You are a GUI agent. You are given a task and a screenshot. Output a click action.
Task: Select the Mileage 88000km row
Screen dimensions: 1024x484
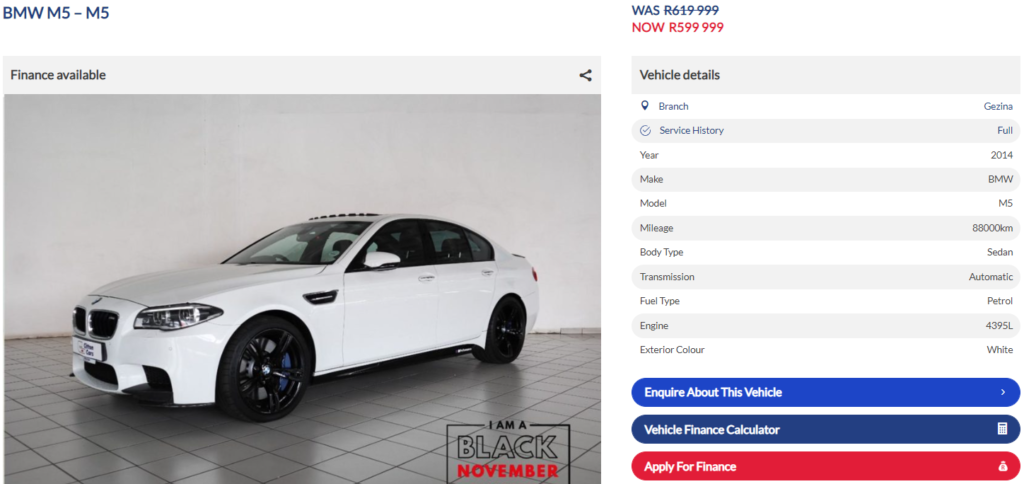click(825, 228)
